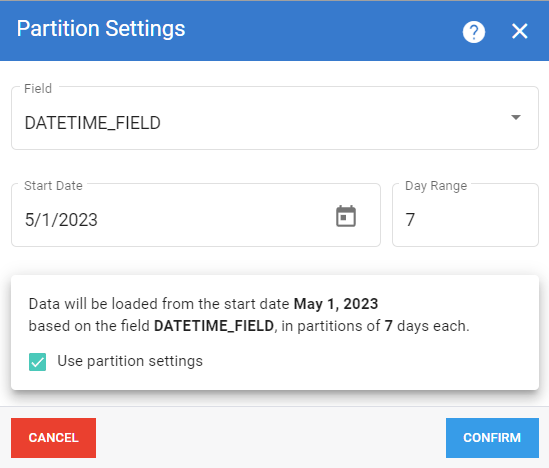Open the calendar picker for Start Date
This screenshot has height=468, width=549.
pos(346,216)
